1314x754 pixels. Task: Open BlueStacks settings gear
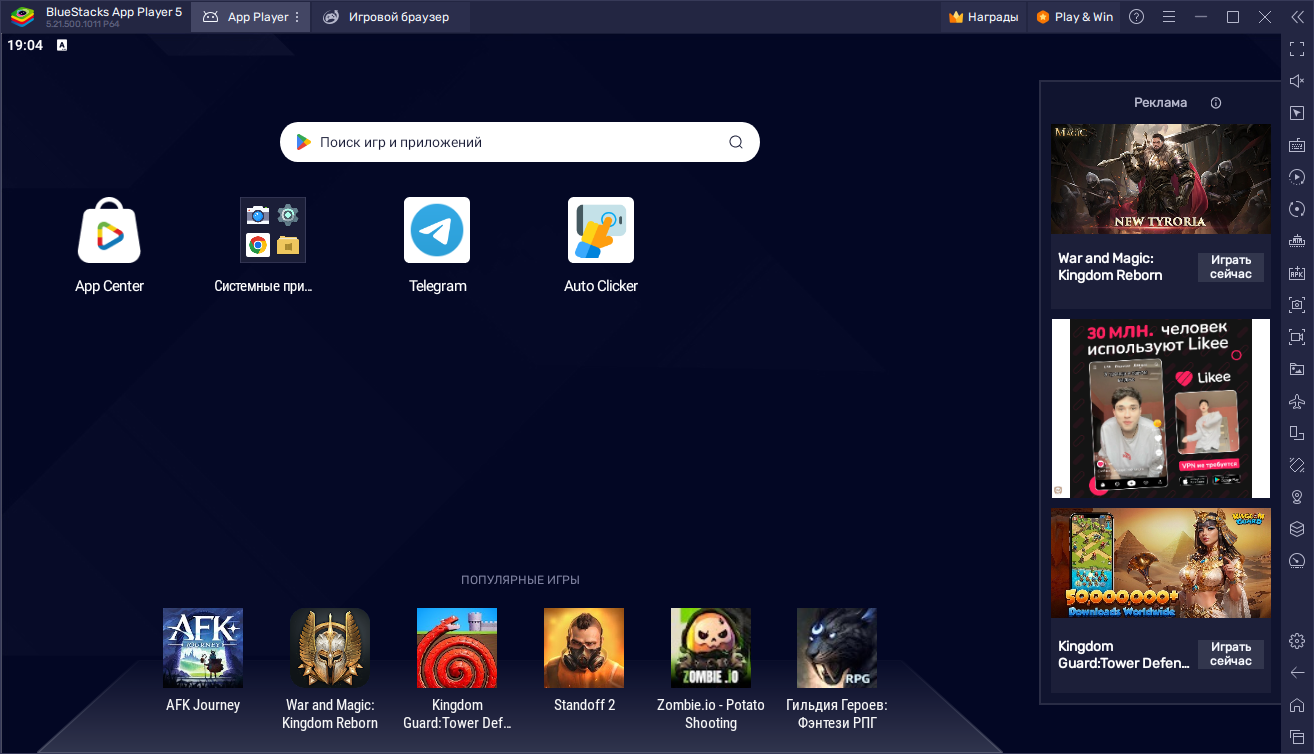point(1297,641)
